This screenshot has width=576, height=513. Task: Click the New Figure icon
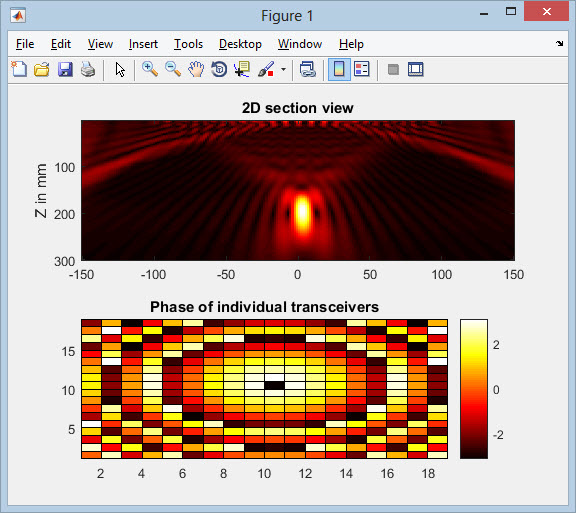(19, 69)
